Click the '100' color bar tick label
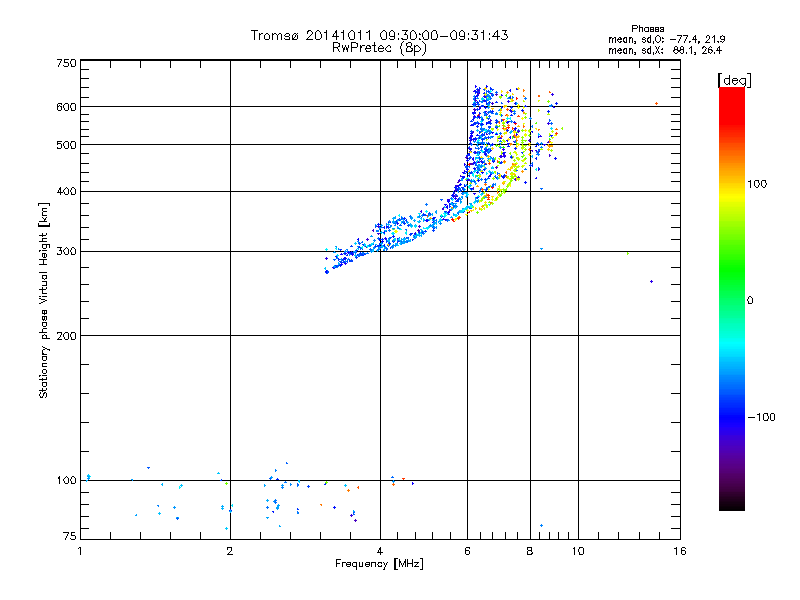800x600 pixels. pyautogui.click(x=757, y=184)
